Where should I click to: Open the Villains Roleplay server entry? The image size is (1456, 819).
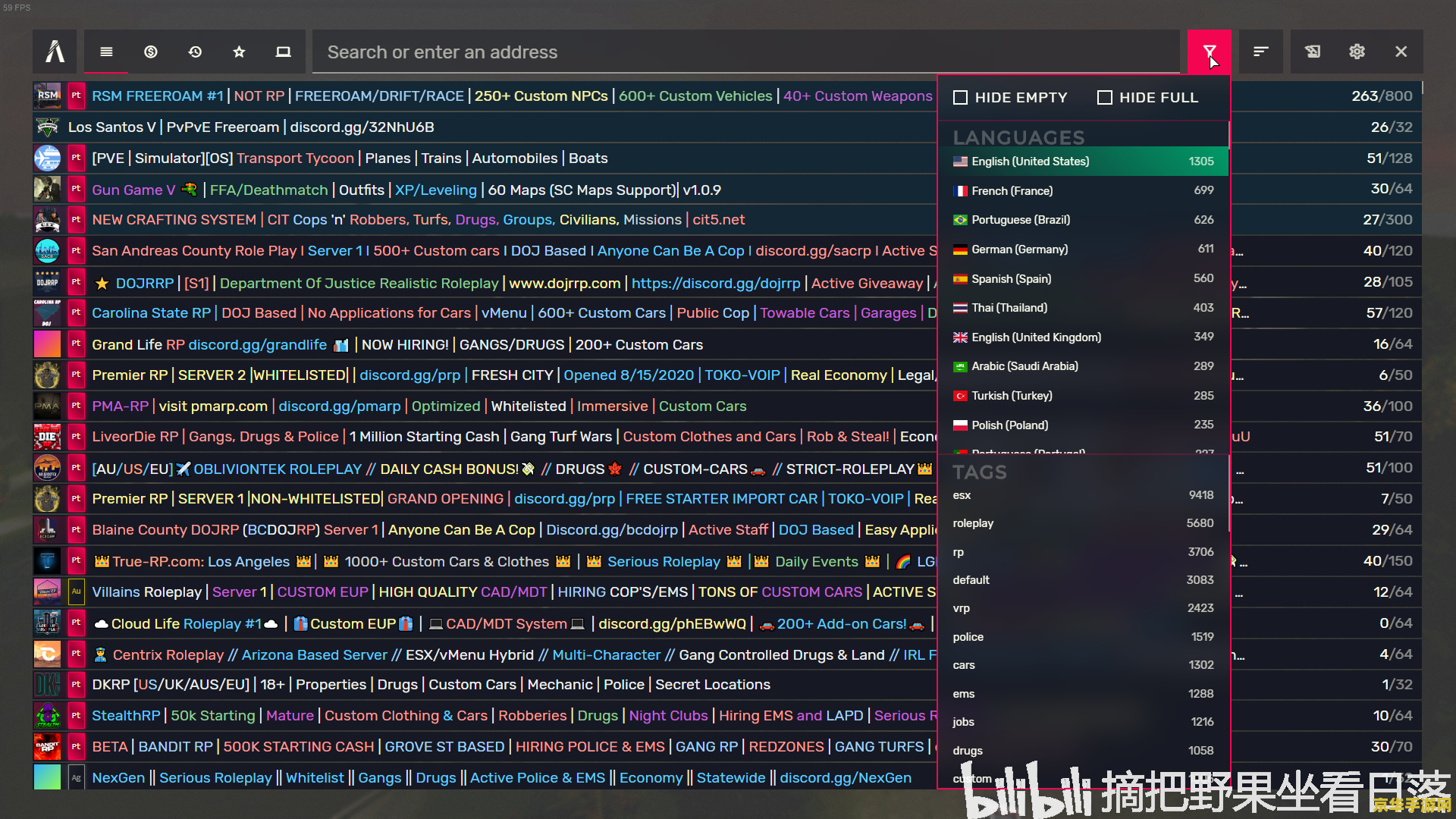coord(485,592)
